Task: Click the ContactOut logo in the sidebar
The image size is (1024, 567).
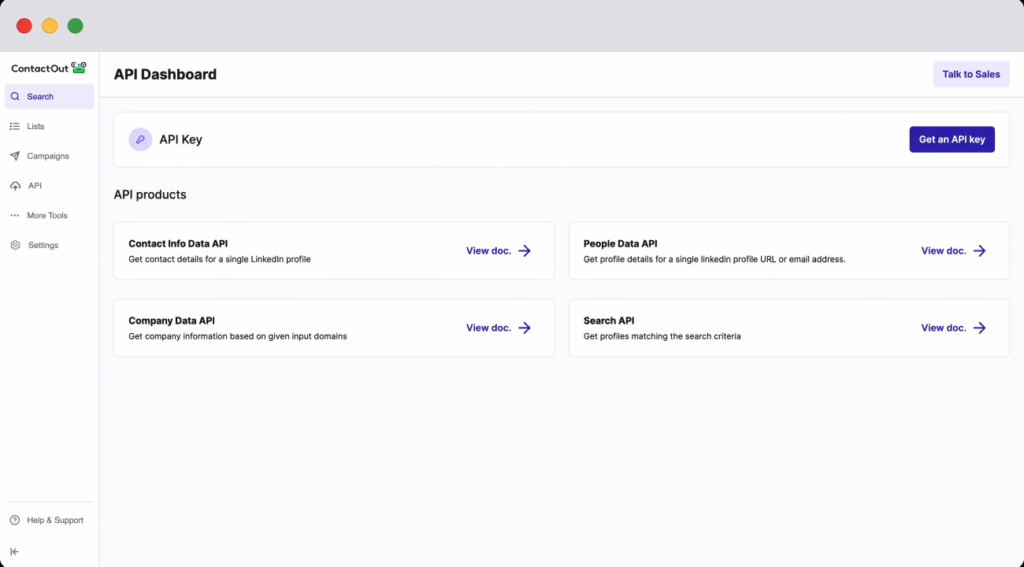Action: (49, 68)
